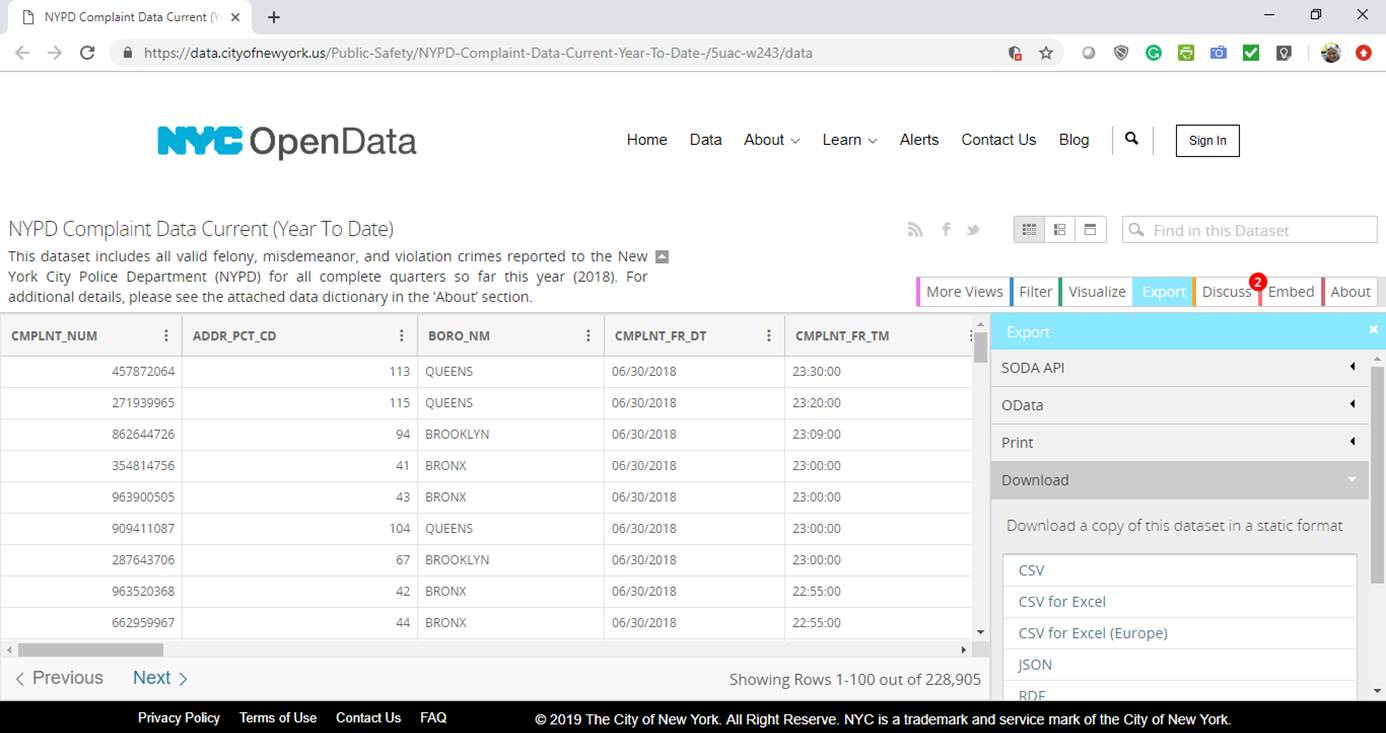Open the More Views tab
This screenshot has height=733, width=1386.
[963, 291]
